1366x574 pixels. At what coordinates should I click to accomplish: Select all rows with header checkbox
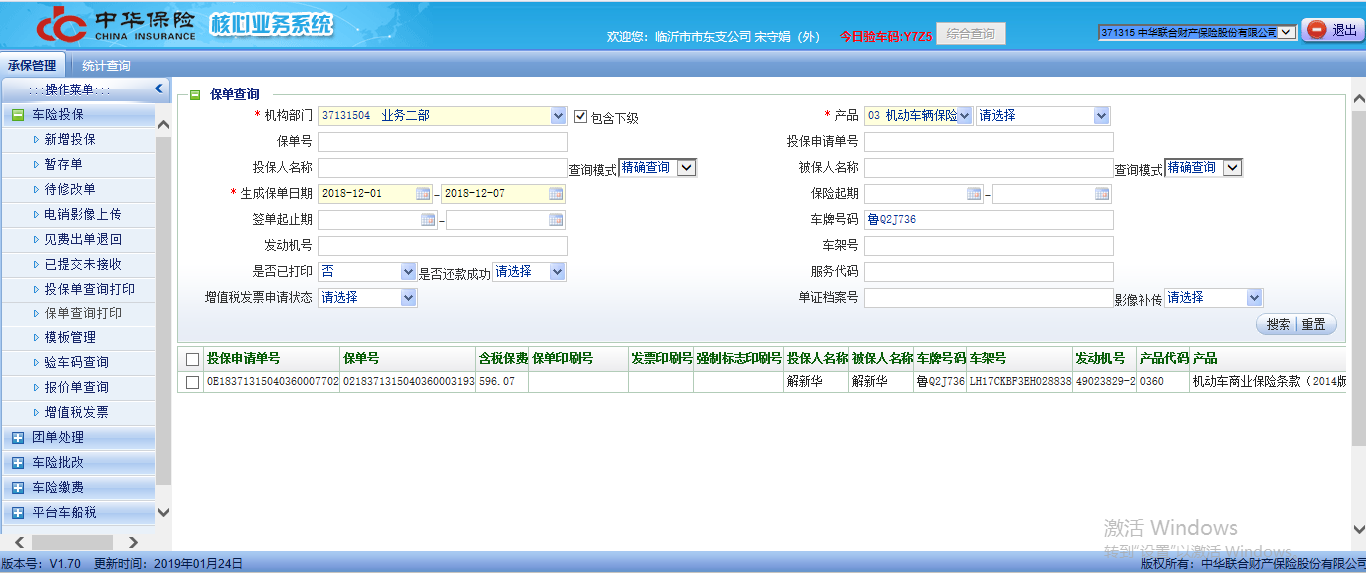(x=192, y=359)
